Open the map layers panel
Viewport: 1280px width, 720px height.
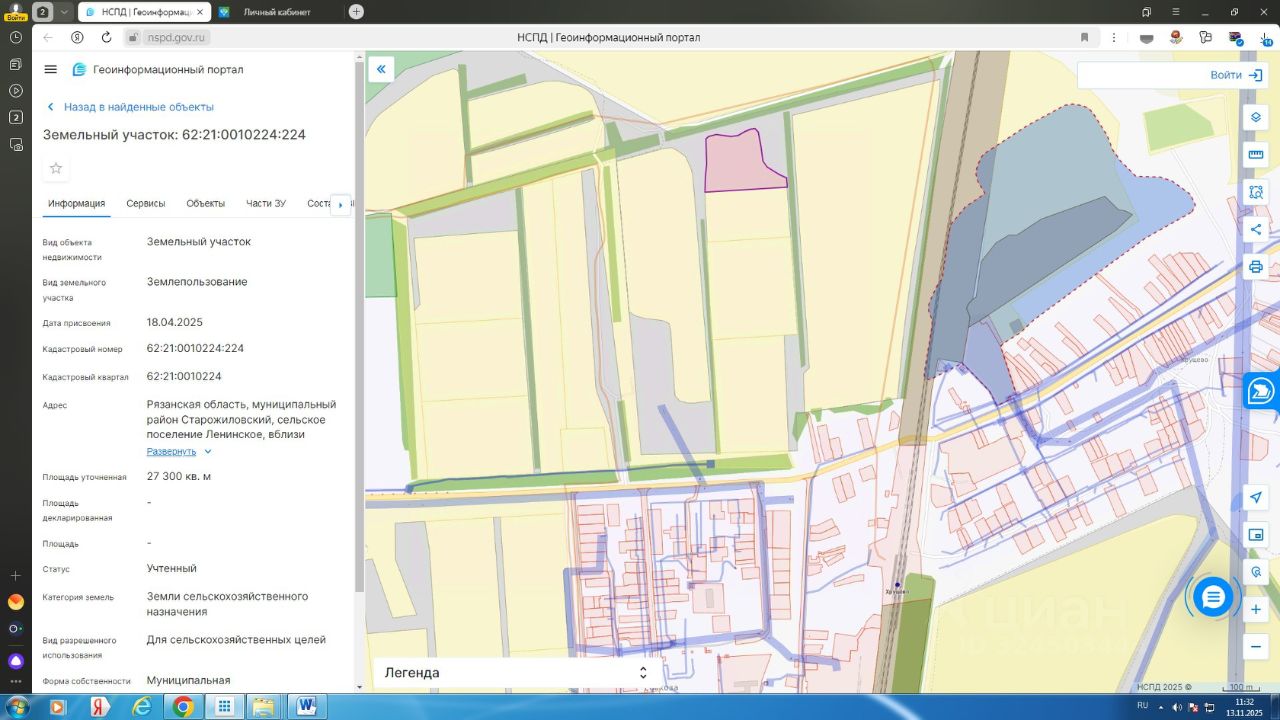pyautogui.click(x=1256, y=117)
